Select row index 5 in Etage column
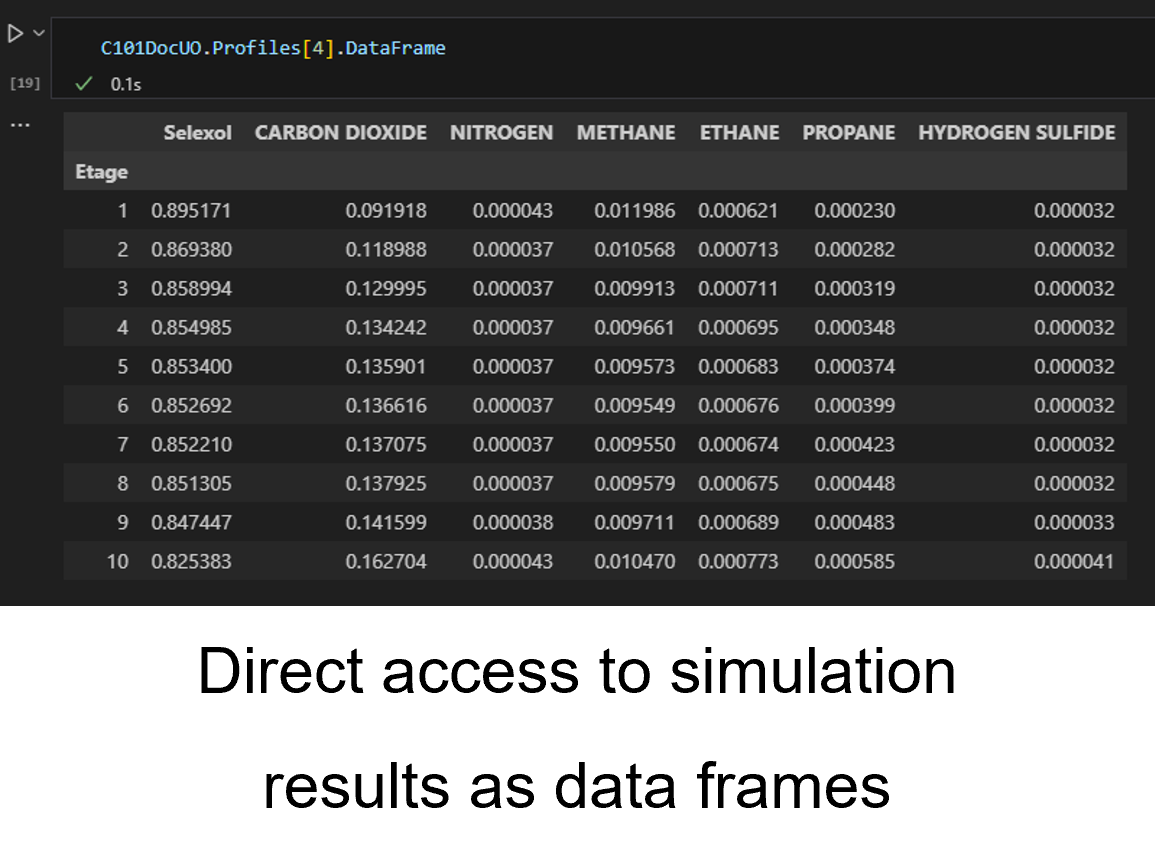The width and height of the screenshot is (1155, 862). (x=122, y=367)
